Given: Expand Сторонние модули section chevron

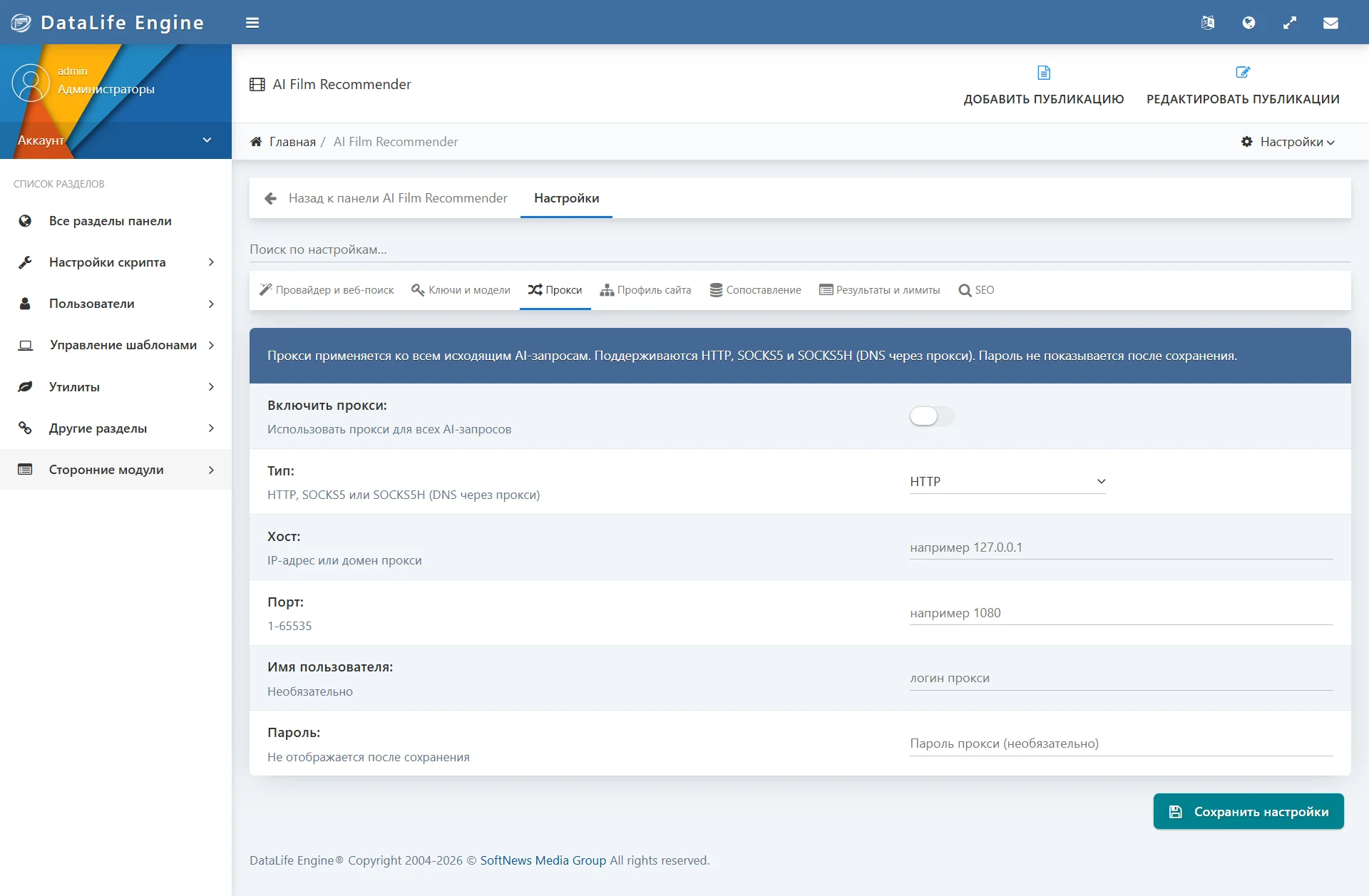Looking at the screenshot, I should click(x=211, y=470).
